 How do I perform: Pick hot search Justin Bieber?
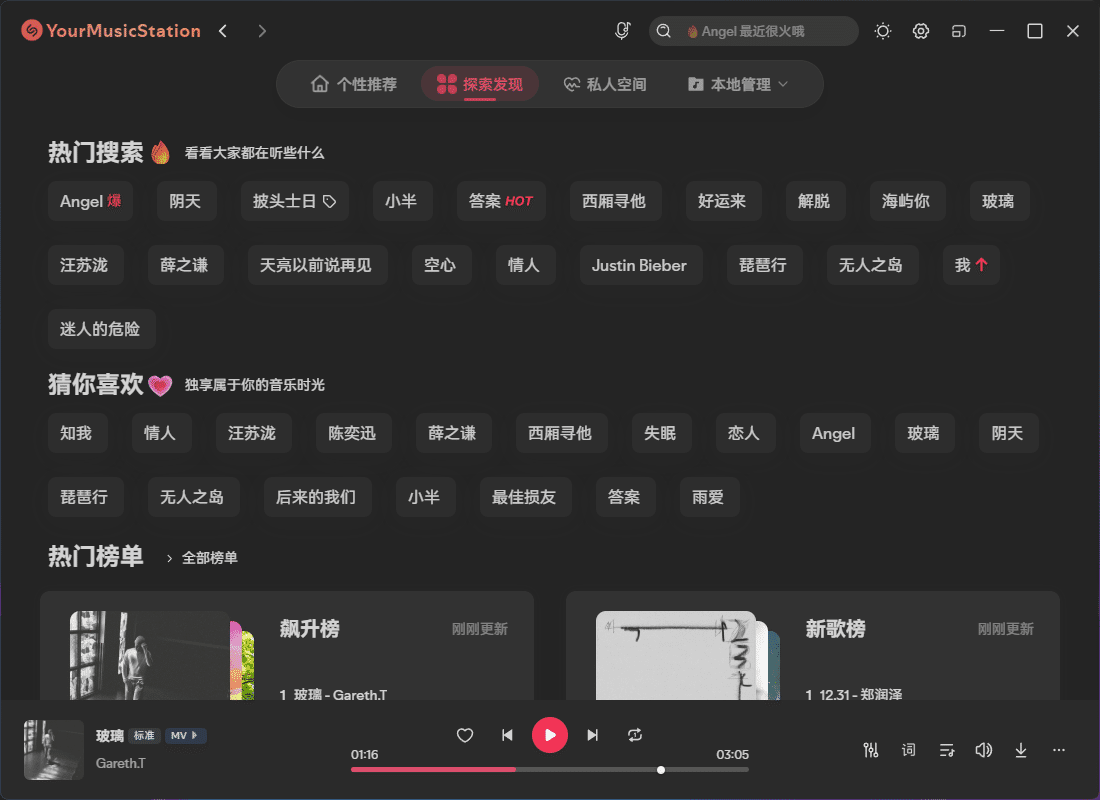tap(639, 265)
